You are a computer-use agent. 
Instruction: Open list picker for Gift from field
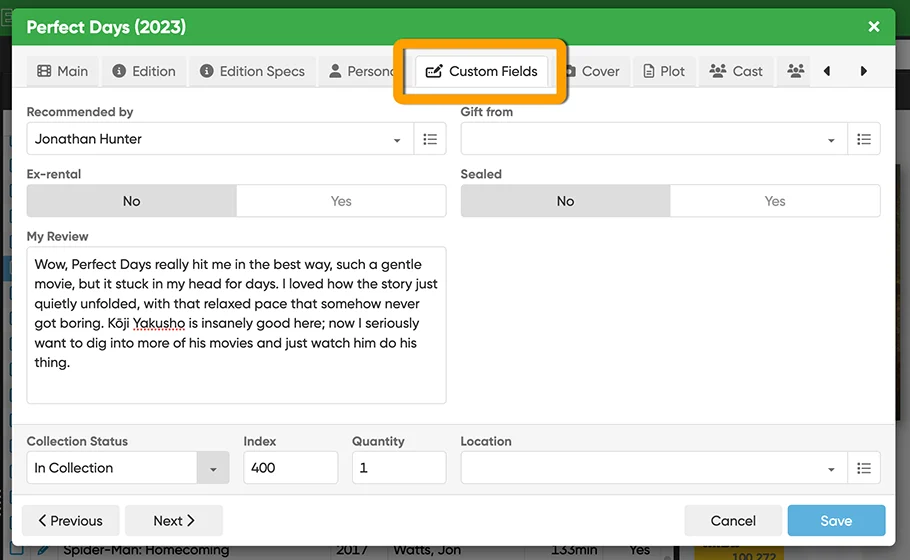[864, 139]
